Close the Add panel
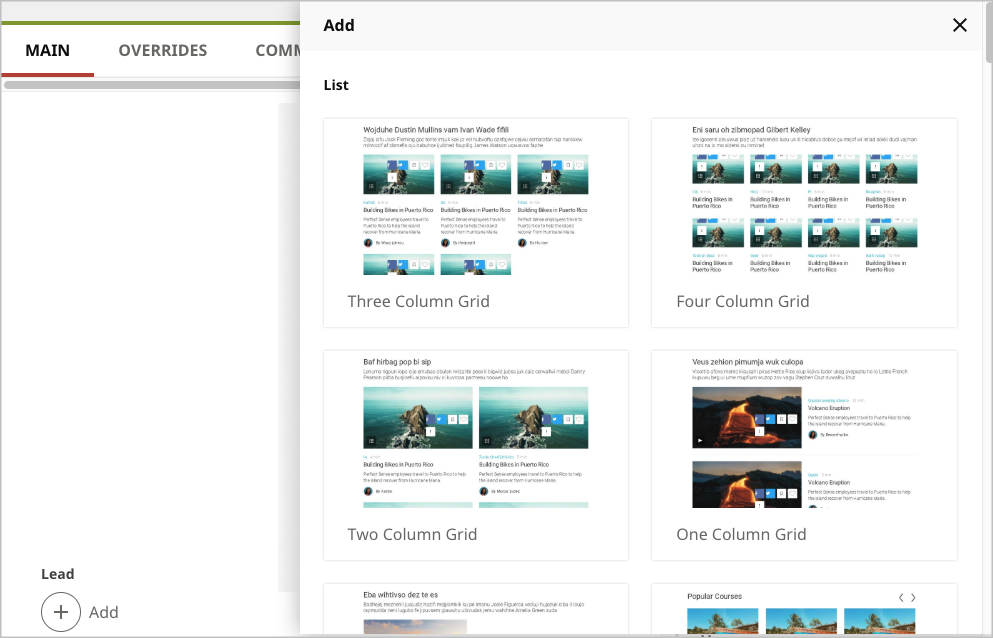The width and height of the screenshot is (993, 638). pyautogui.click(x=959, y=25)
